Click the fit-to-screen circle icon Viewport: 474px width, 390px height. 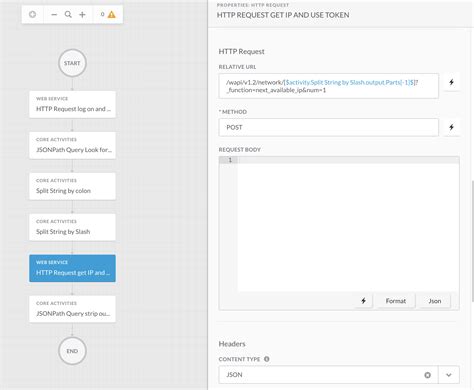pyautogui.click(x=32, y=14)
